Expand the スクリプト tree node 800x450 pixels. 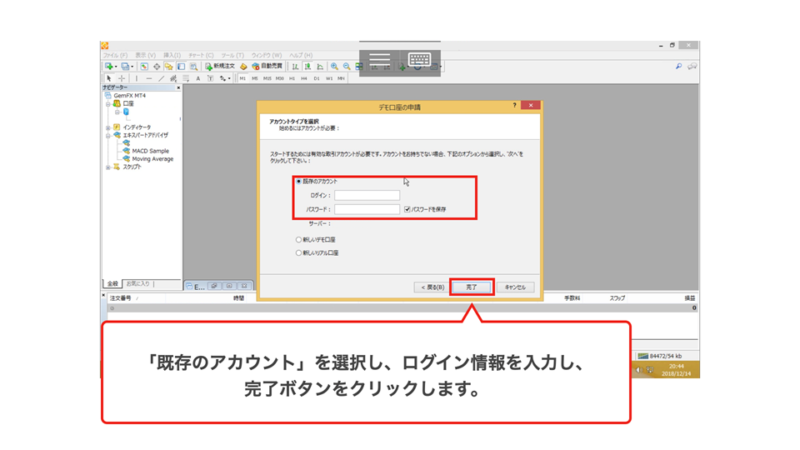[108, 167]
